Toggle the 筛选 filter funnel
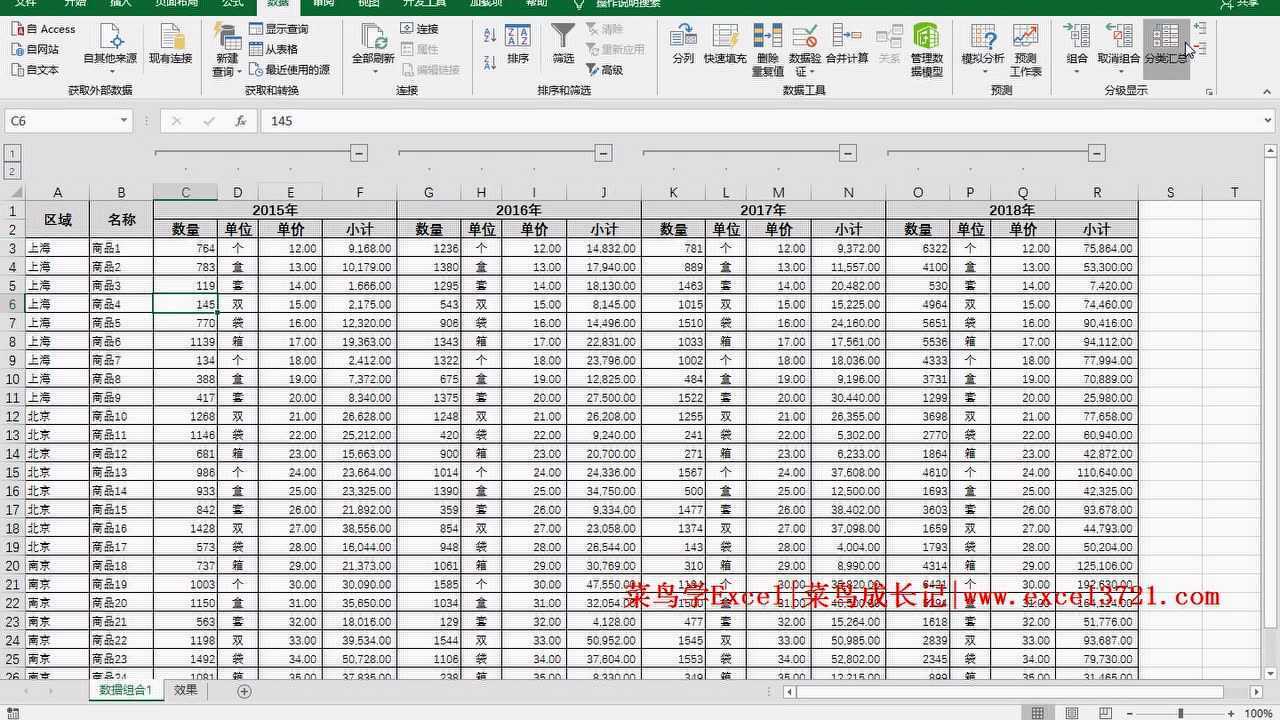Image resolution: width=1280 pixels, height=720 pixels. coord(563,45)
